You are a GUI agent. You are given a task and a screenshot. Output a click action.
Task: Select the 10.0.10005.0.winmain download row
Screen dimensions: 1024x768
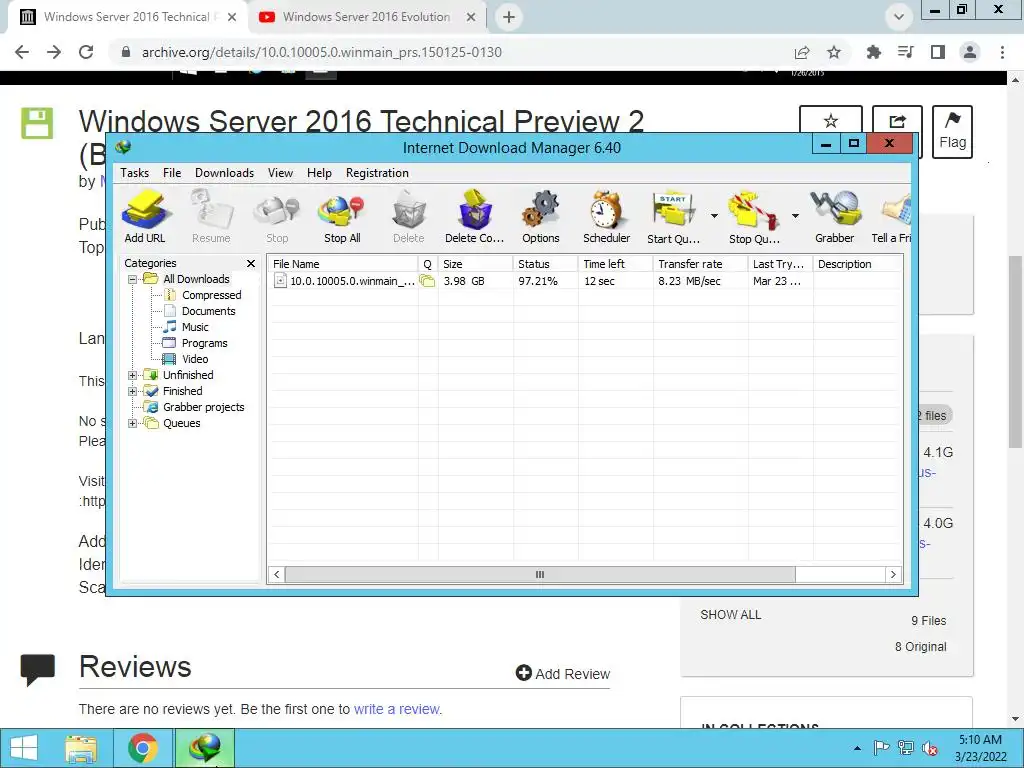click(x=584, y=281)
